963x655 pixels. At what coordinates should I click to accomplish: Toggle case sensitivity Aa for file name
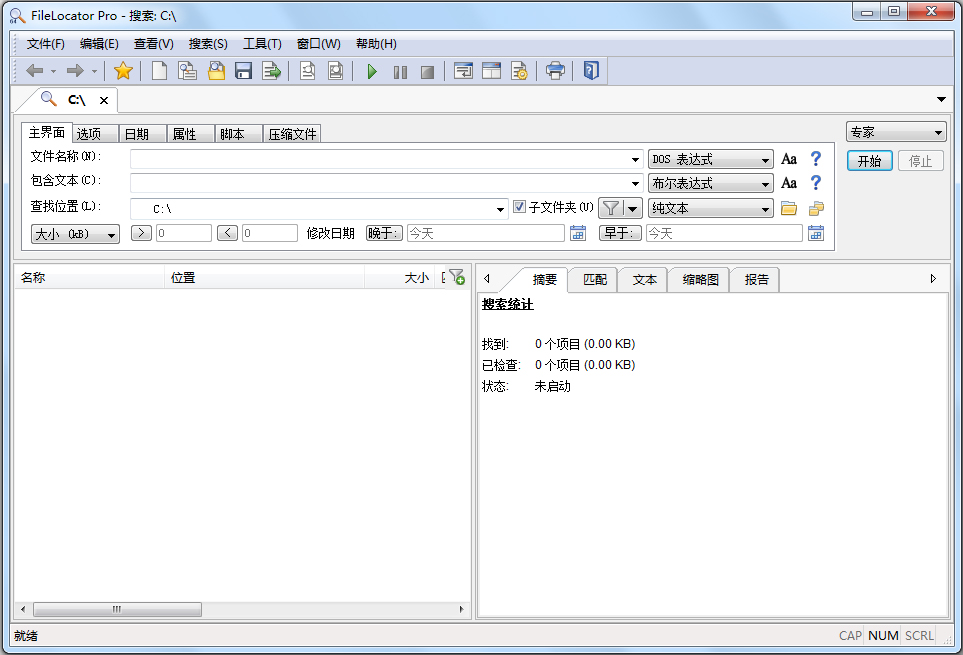(x=789, y=160)
